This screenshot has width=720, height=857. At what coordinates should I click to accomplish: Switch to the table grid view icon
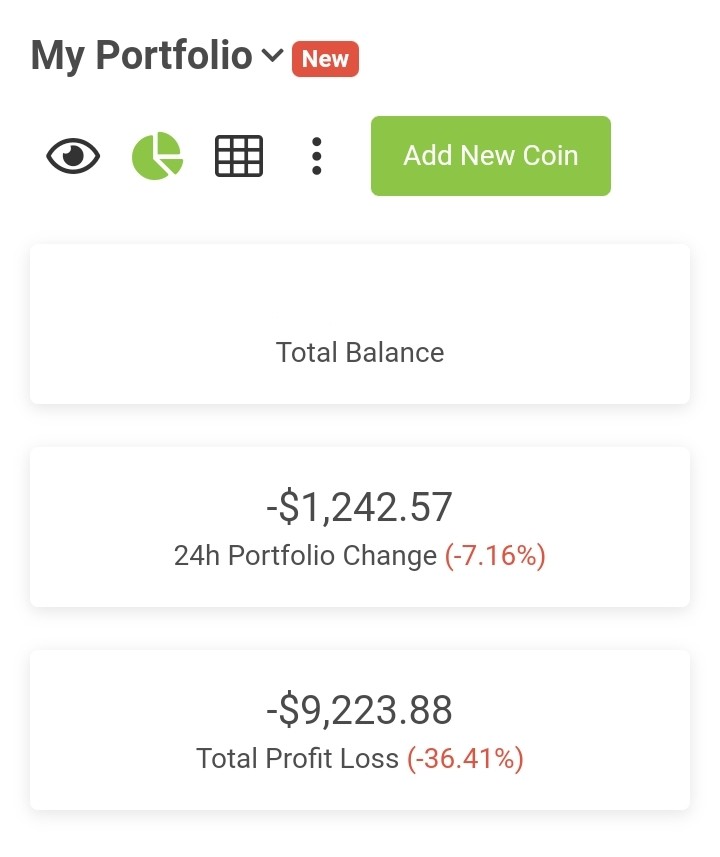(239, 156)
